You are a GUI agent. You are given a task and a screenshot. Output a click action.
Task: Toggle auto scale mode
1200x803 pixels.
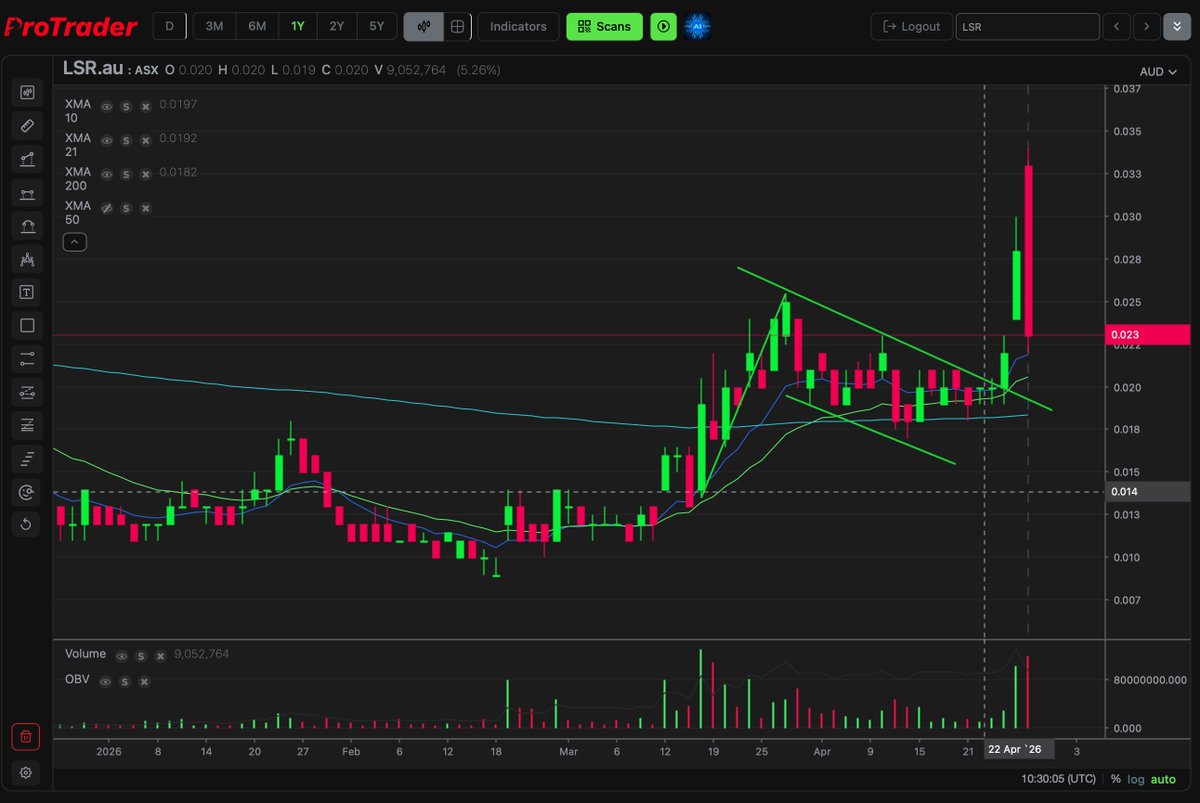1163,779
